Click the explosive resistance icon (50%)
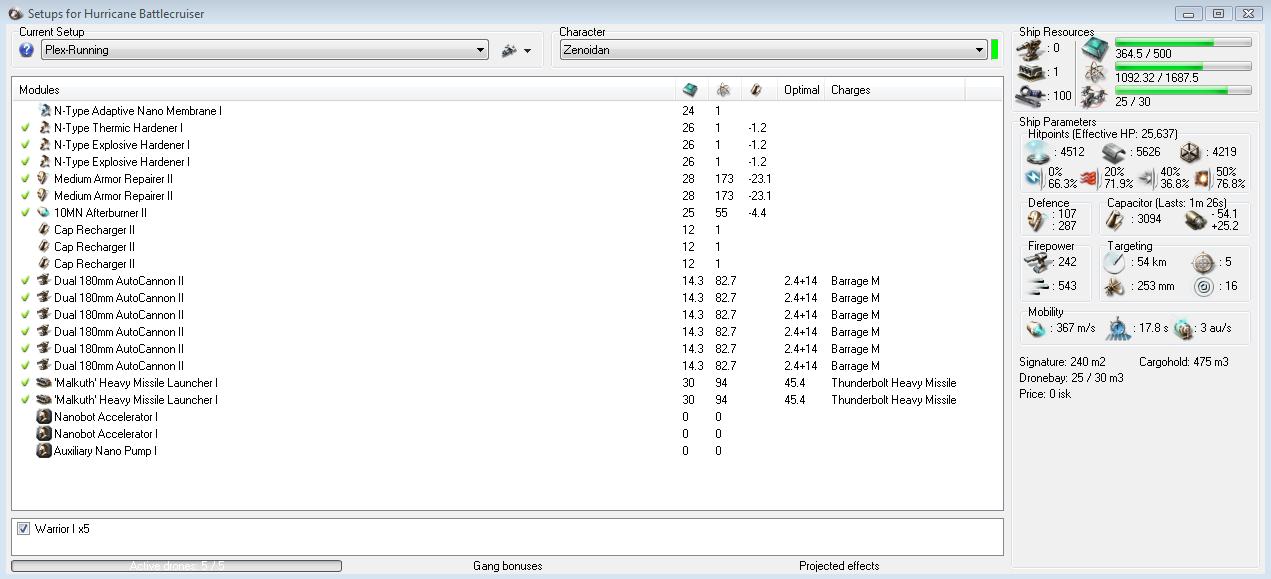 [x=1202, y=178]
